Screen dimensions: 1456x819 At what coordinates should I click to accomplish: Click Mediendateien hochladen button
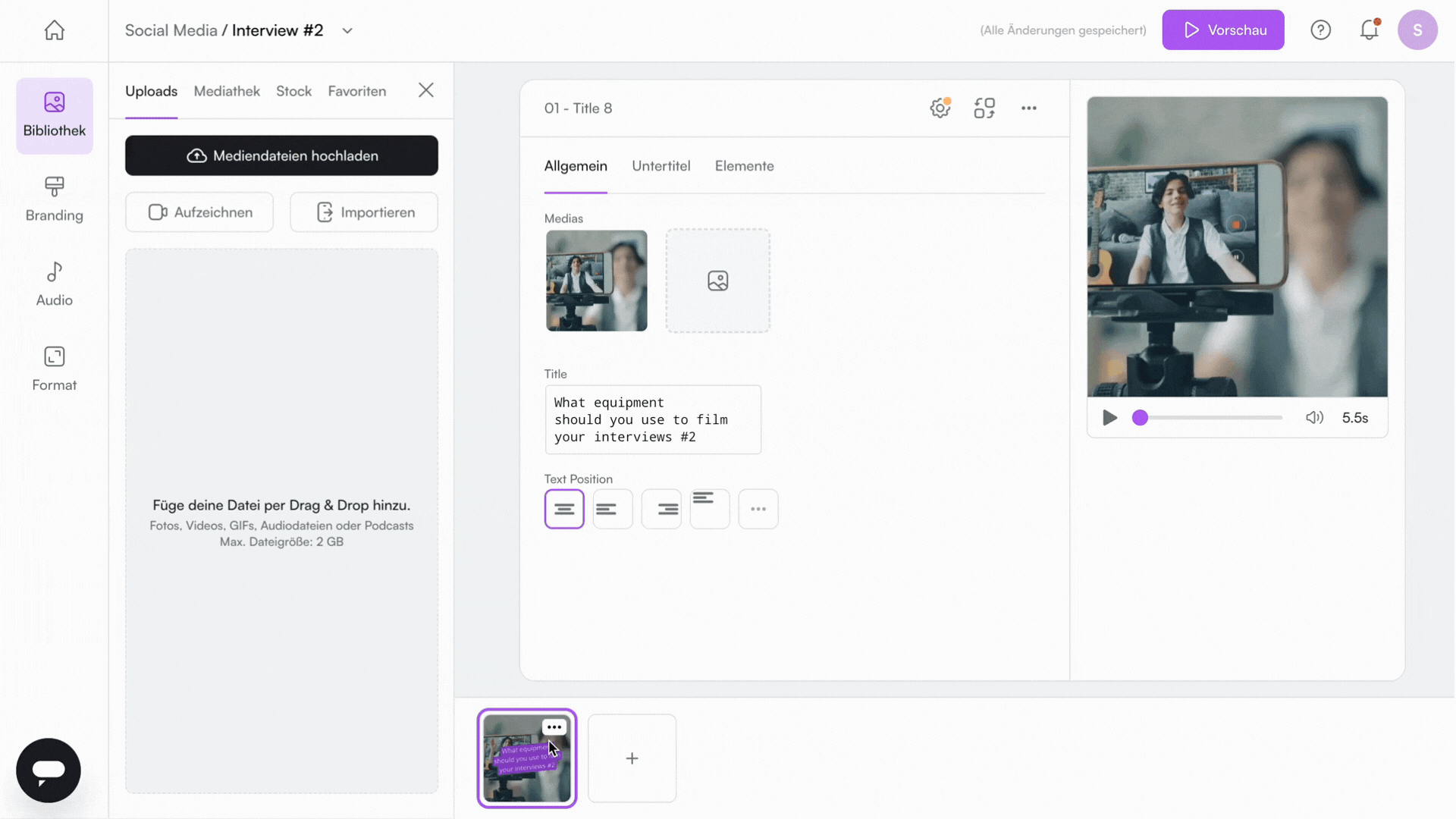coord(281,155)
